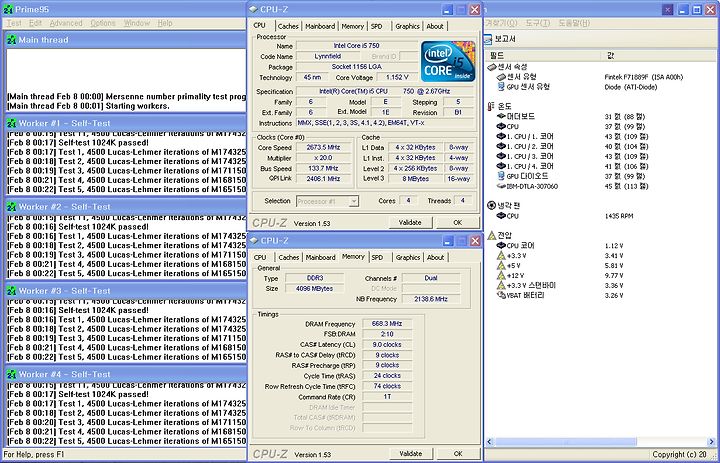Click the Worker #4 Self-Test window icon

(x=11, y=374)
